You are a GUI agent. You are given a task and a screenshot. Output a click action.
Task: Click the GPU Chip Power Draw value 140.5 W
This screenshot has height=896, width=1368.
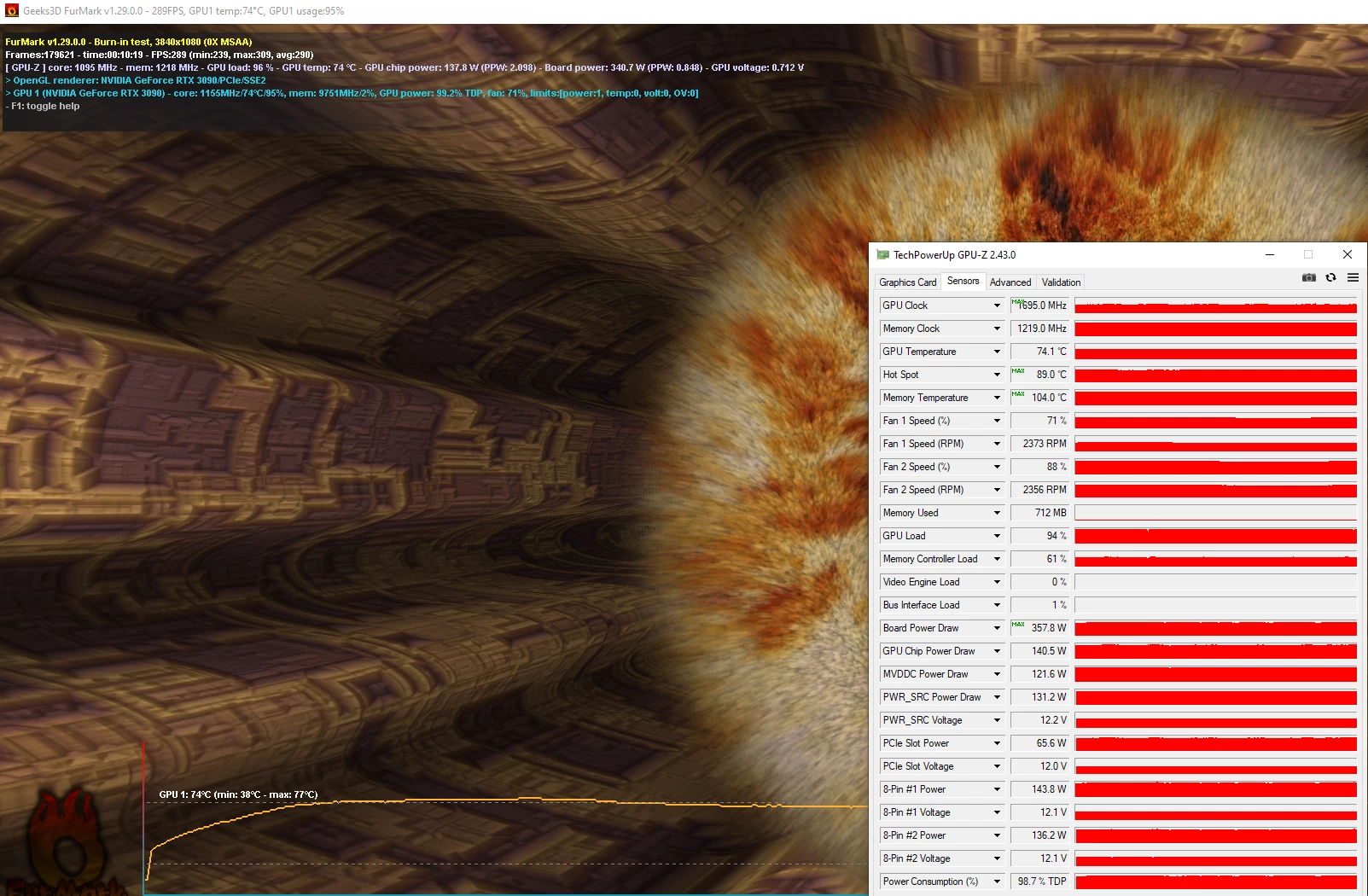tap(1039, 651)
